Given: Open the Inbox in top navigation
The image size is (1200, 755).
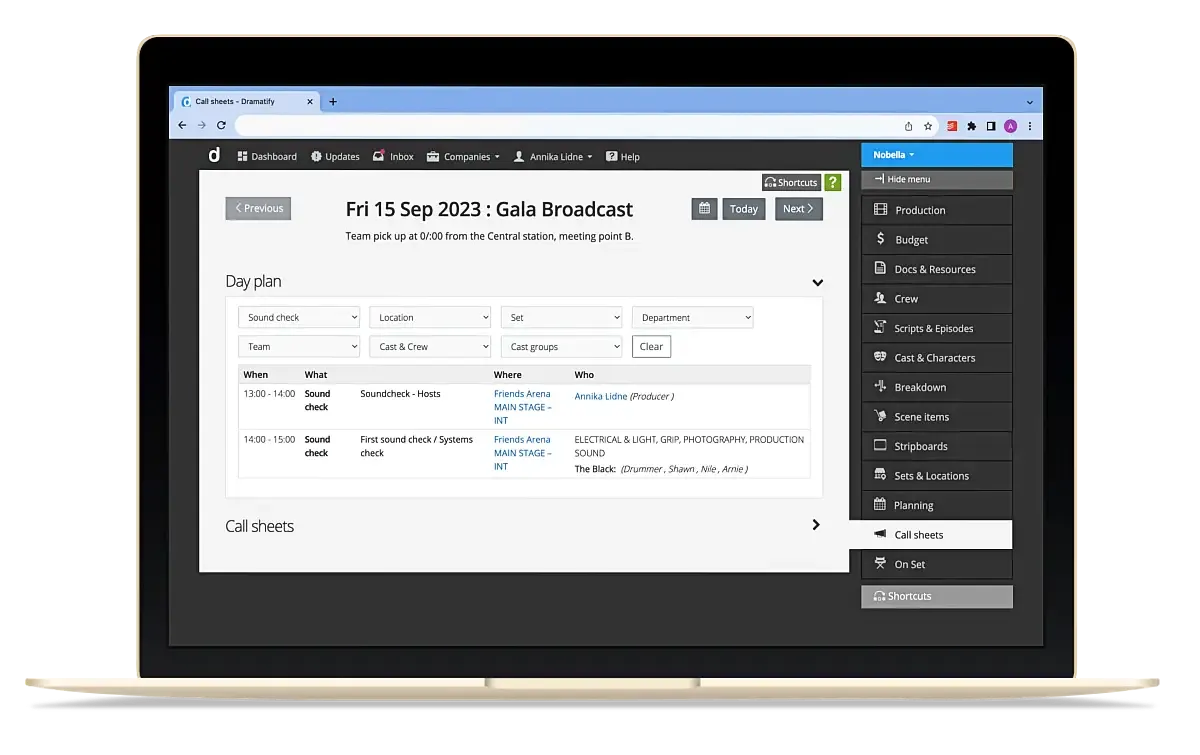Looking at the screenshot, I should 393,157.
